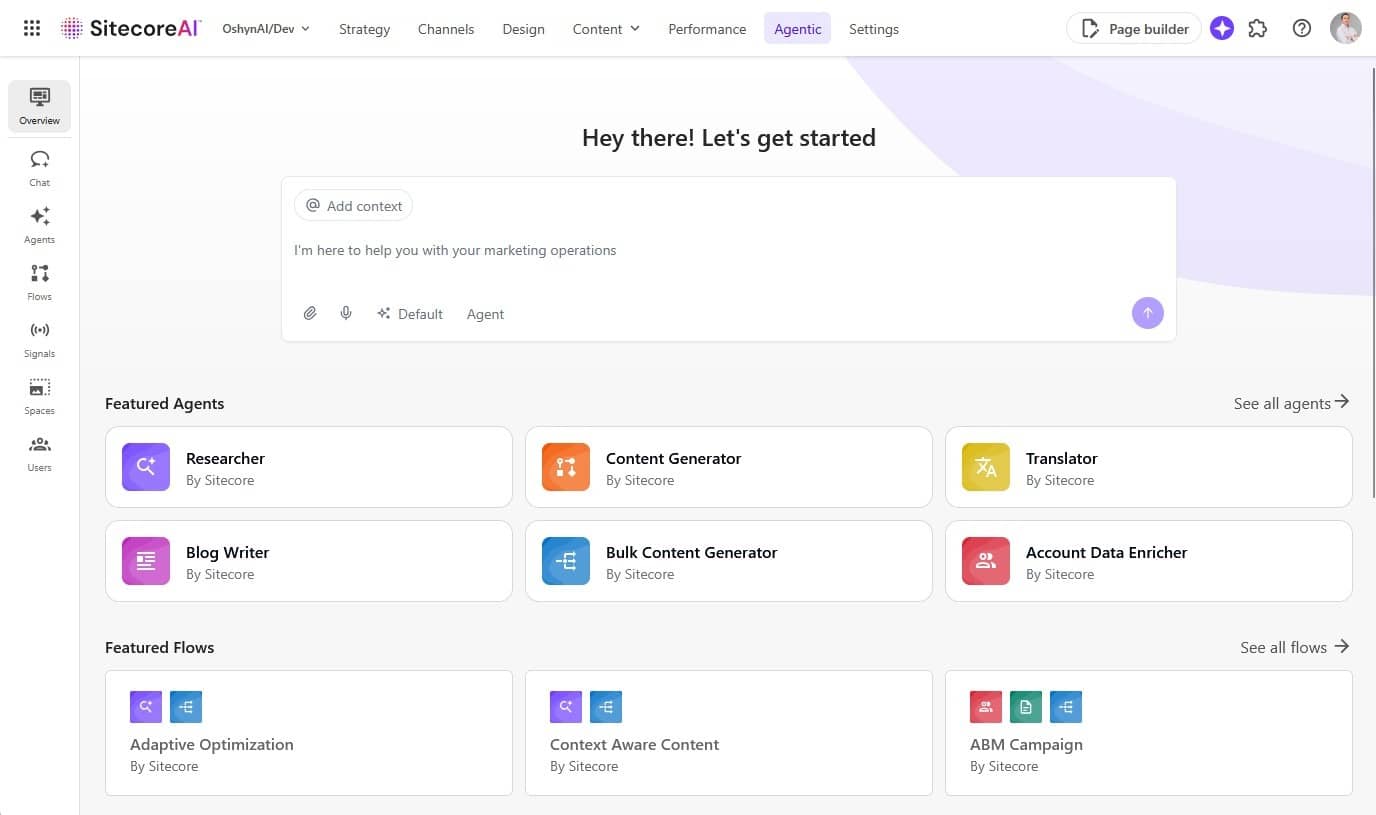Image resolution: width=1376 pixels, height=815 pixels.
Task: Open Spaces in the sidebar
Action: pyautogui.click(x=39, y=396)
